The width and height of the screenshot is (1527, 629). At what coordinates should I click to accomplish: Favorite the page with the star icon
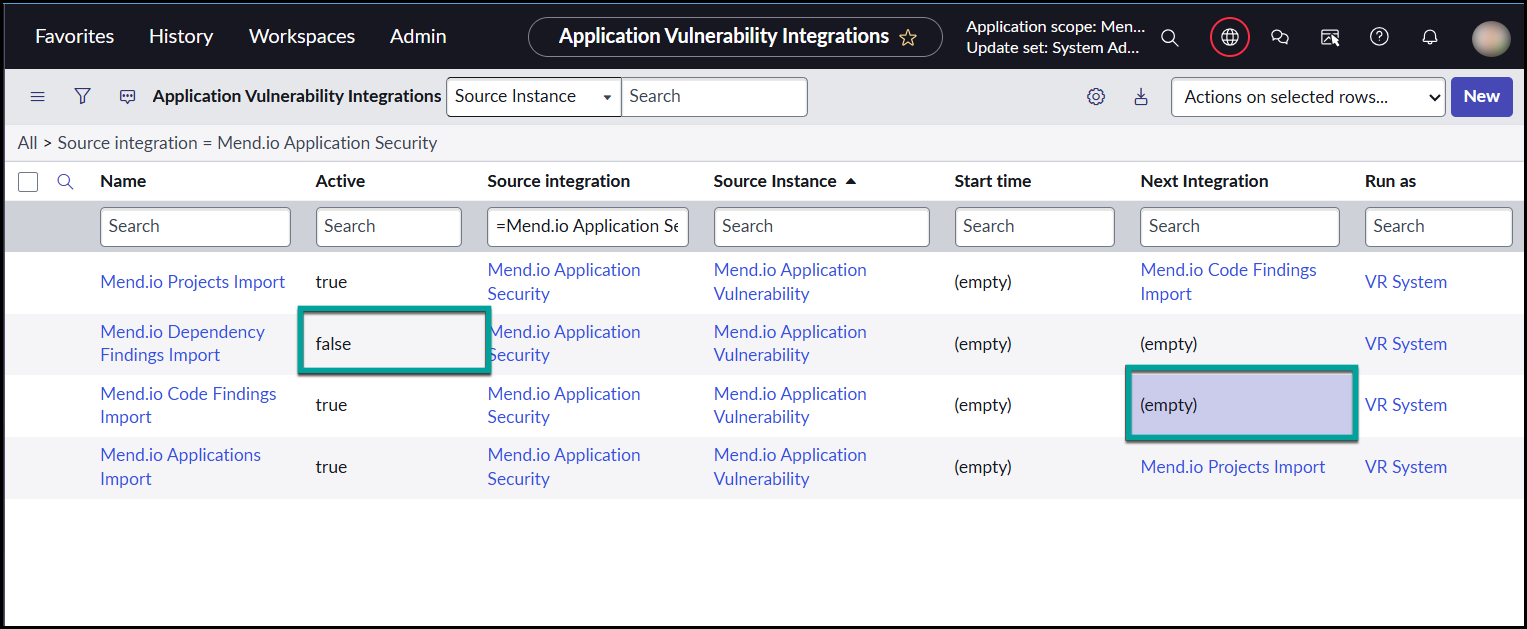908,37
